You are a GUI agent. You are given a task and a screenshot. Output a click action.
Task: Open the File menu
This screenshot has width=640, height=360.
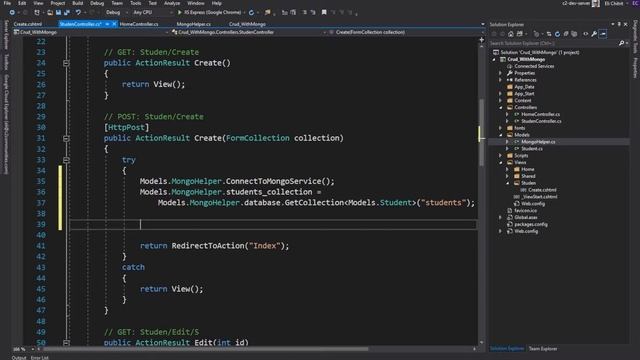coord(7,3)
